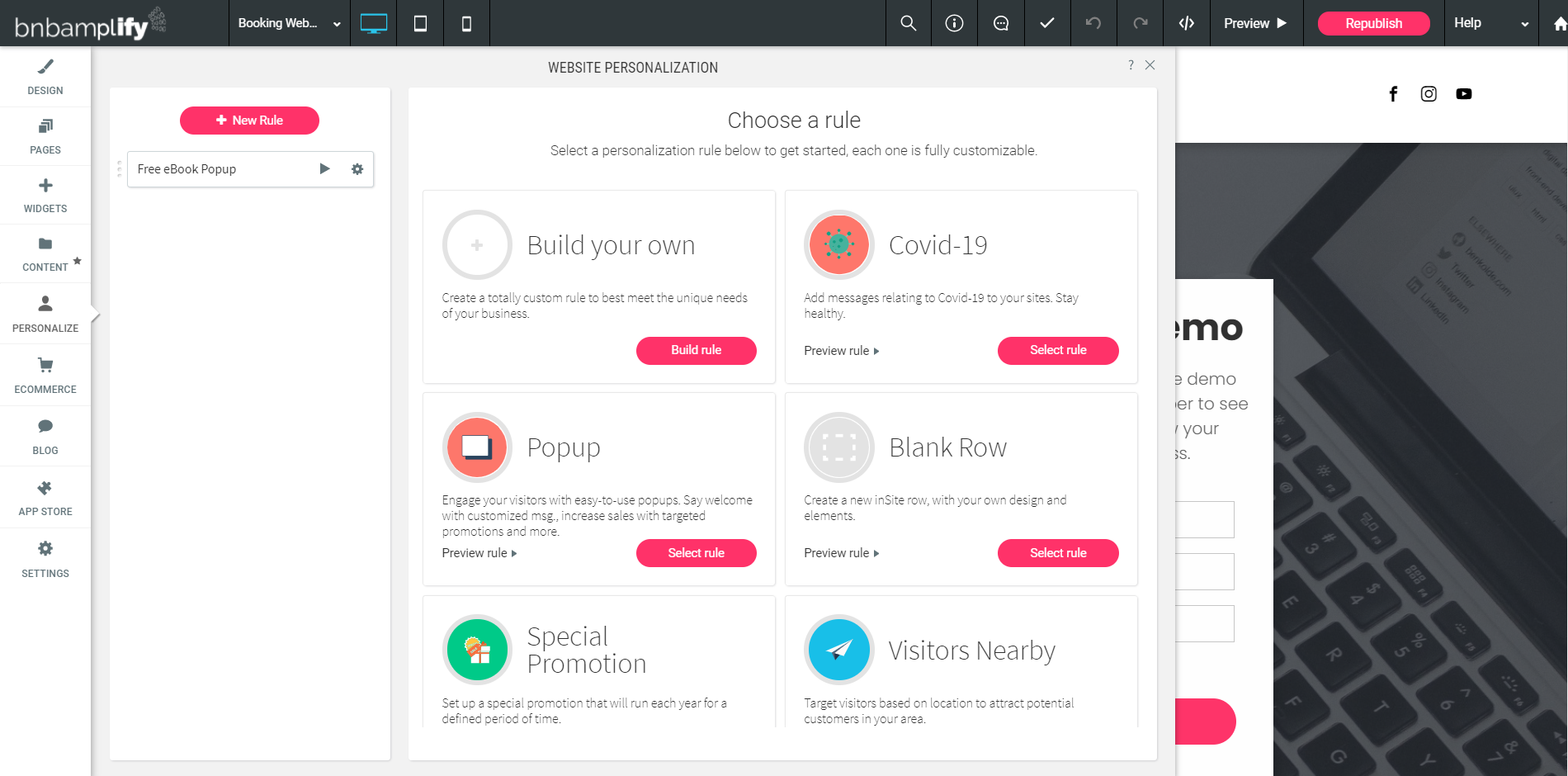
Task: Preview the Blank Row rule
Action: (842, 553)
